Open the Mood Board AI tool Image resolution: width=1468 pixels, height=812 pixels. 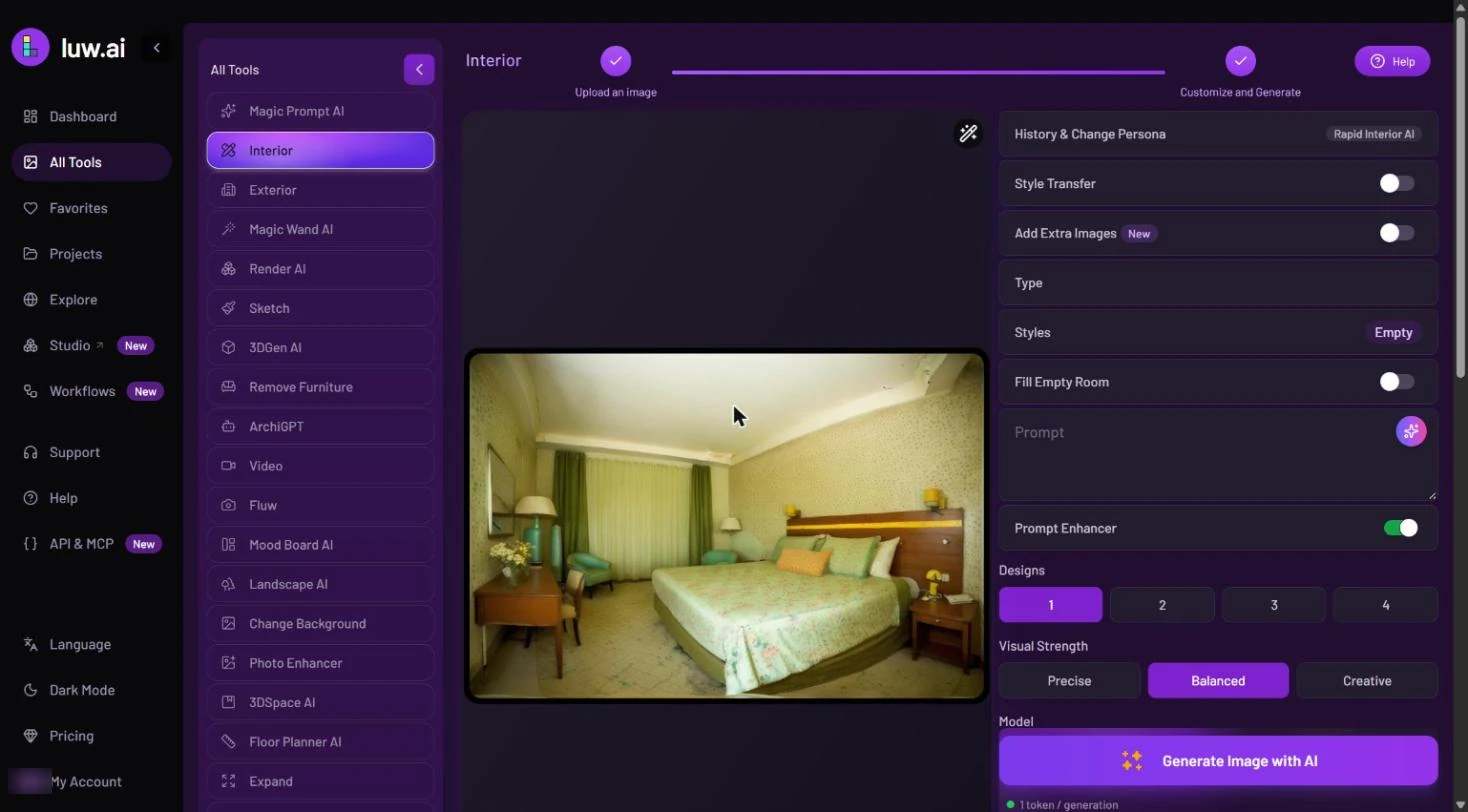[321, 545]
